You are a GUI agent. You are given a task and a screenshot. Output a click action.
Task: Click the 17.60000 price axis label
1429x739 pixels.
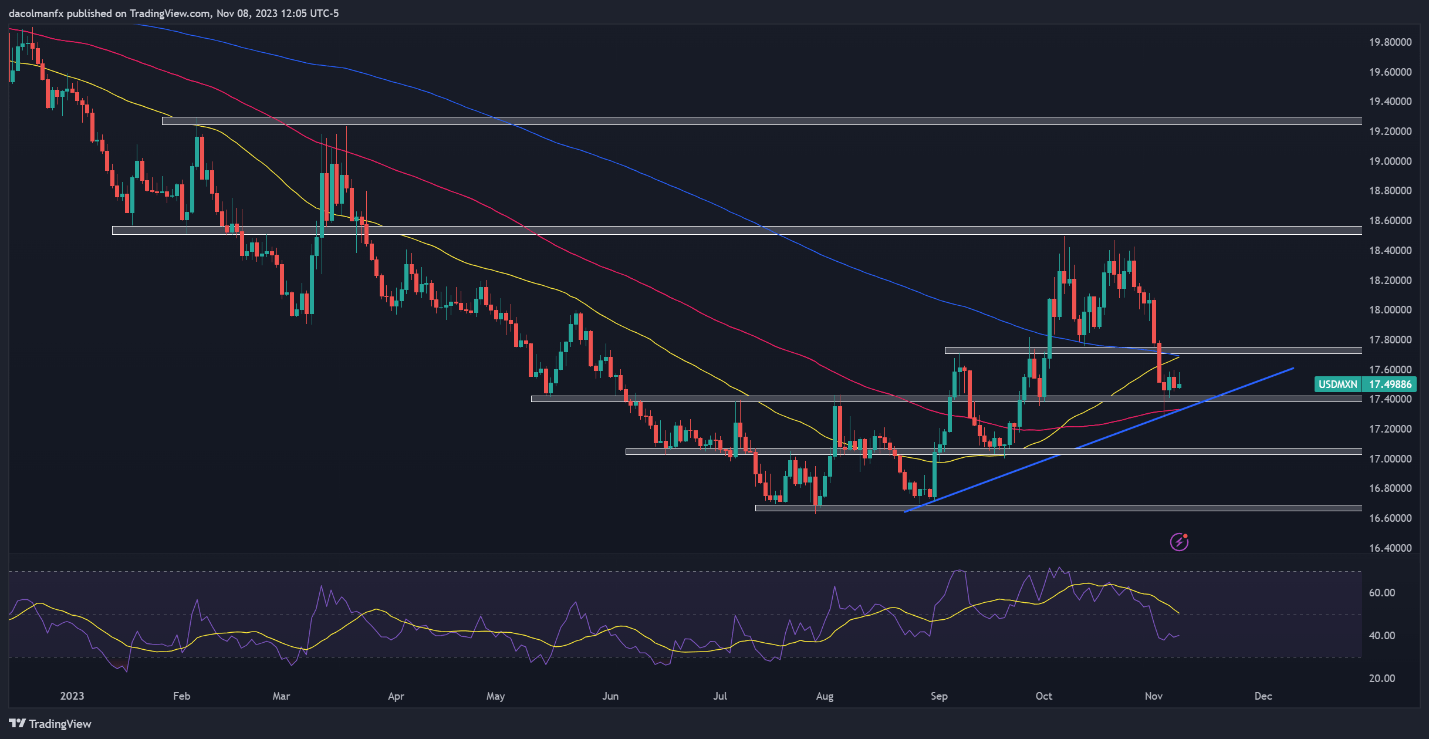click(x=1391, y=370)
